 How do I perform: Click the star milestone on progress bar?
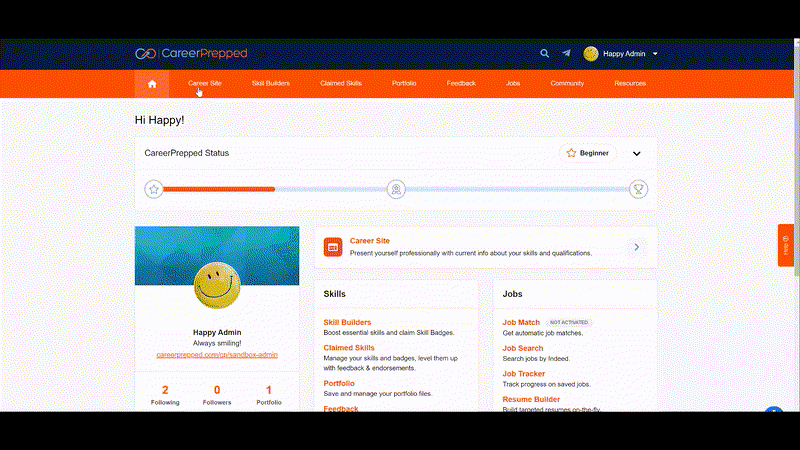pyautogui.click(x=154, y=189)
